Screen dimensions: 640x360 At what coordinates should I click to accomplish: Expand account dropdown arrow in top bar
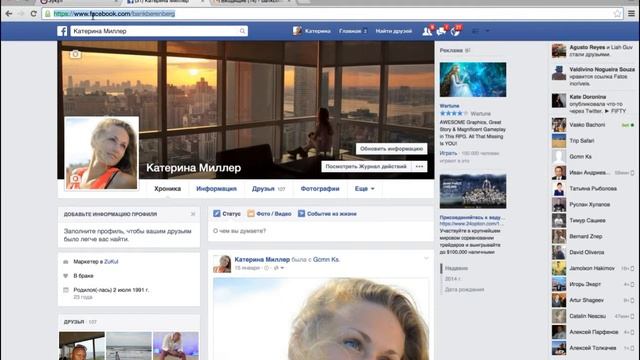coord(487,31)
